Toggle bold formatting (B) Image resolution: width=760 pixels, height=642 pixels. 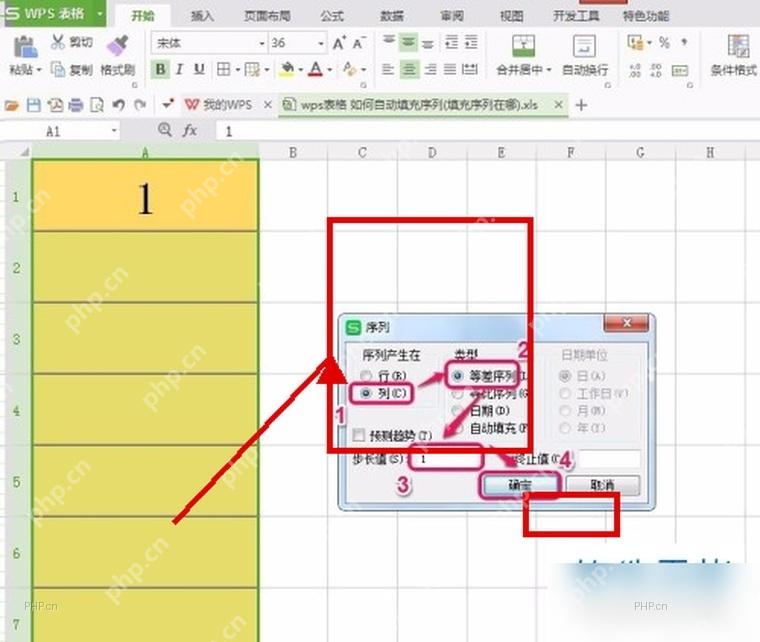[x=160, y=69]
